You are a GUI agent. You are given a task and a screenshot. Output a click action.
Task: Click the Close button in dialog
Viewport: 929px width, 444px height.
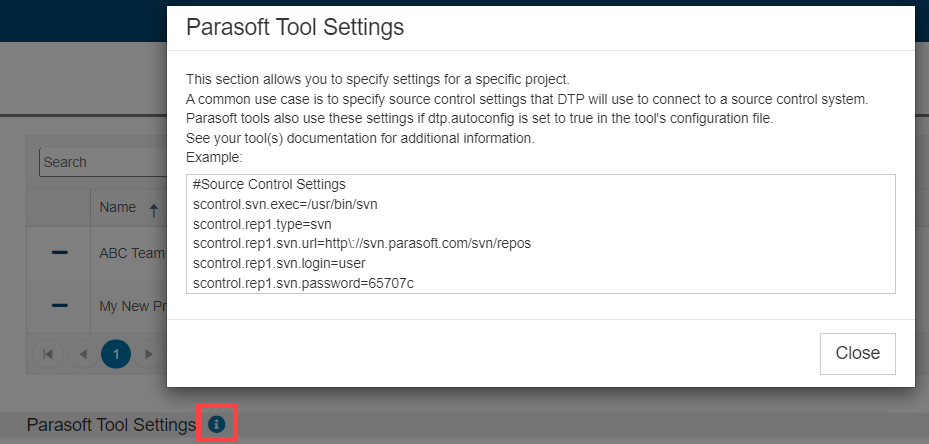pos(857,353)
